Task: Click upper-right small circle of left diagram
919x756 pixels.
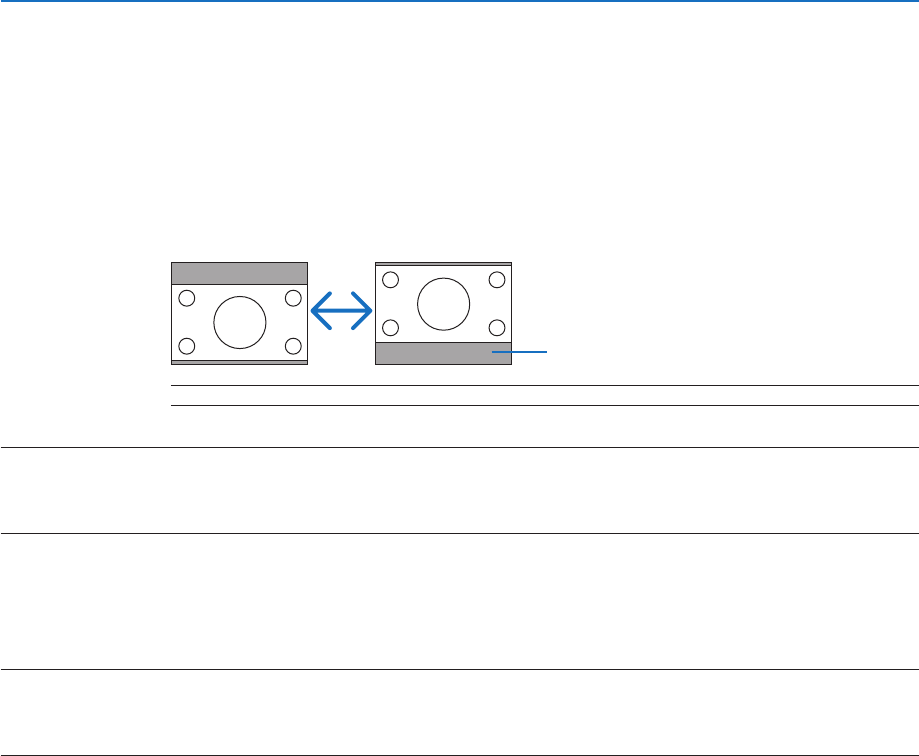Action: [293, 298]
